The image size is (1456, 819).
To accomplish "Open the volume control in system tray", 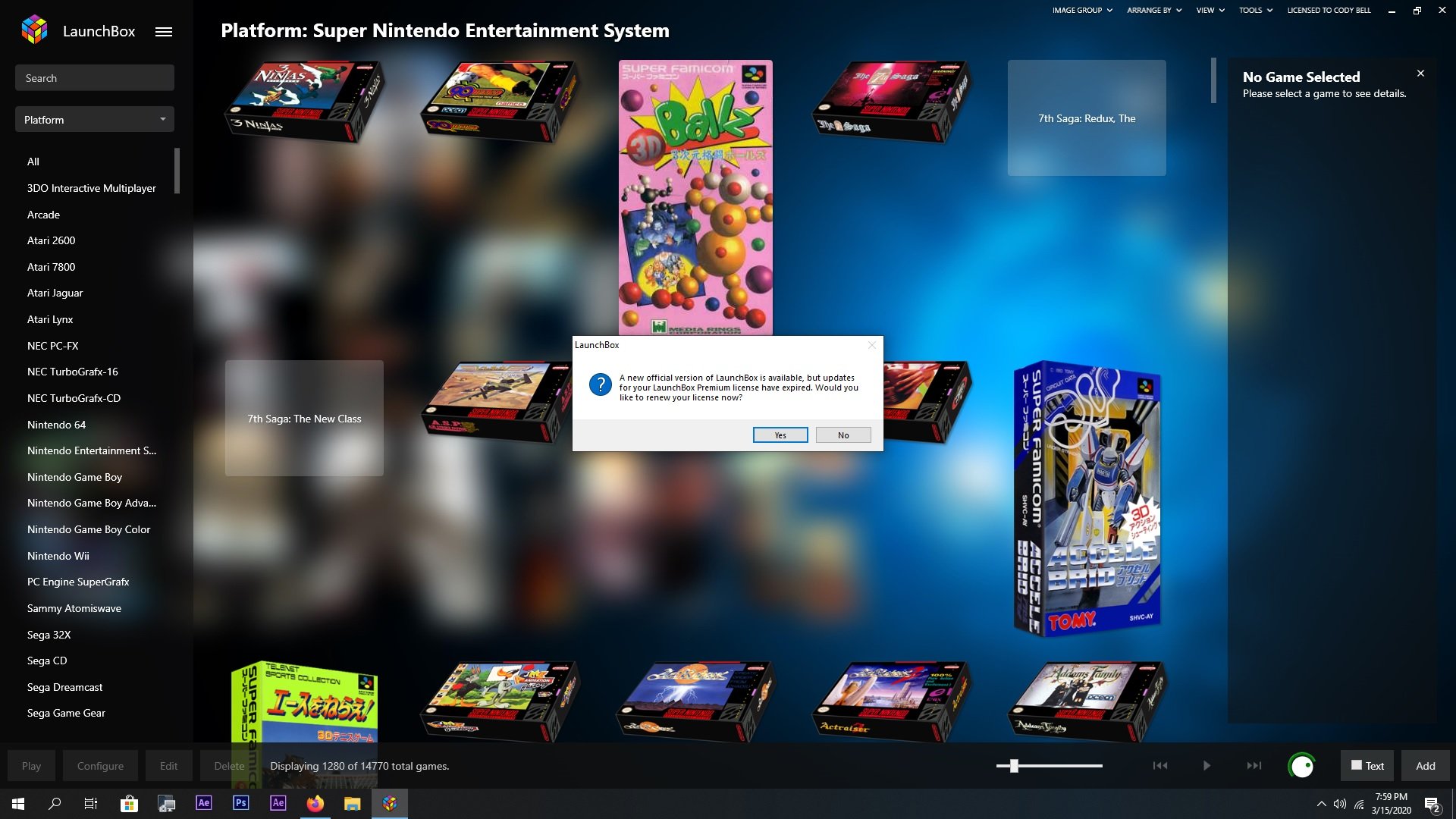I will [1340, 804].
